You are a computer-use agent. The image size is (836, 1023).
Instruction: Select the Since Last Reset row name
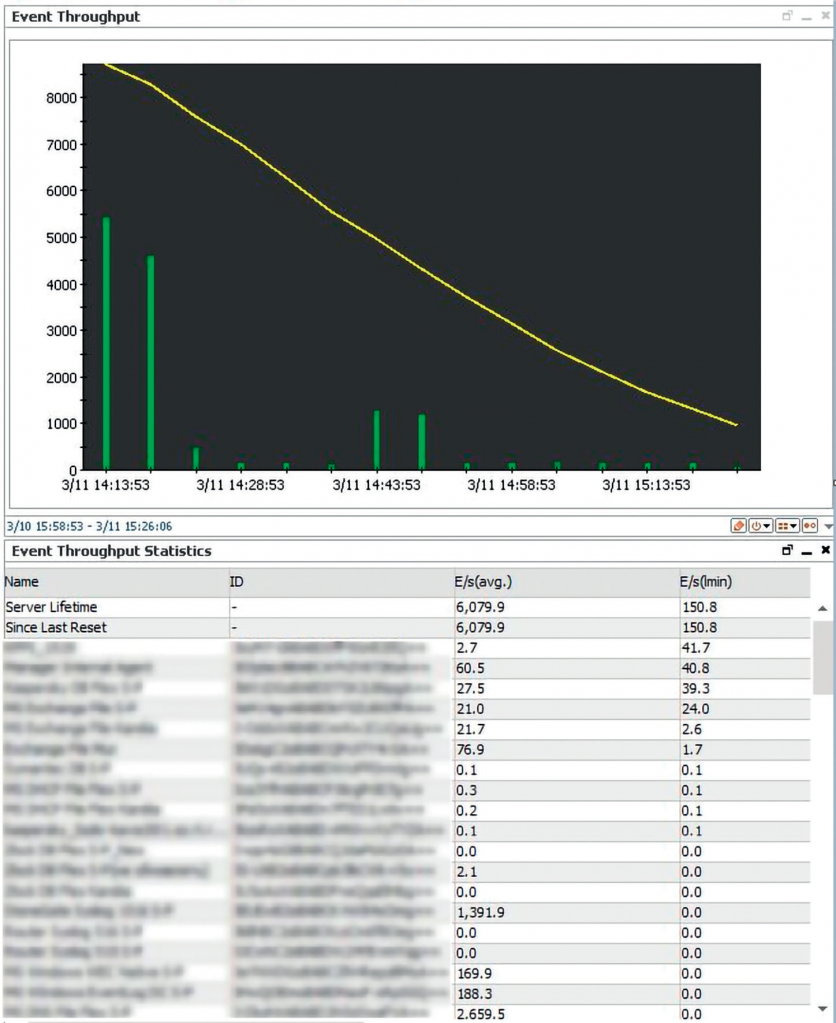point(55,628)
